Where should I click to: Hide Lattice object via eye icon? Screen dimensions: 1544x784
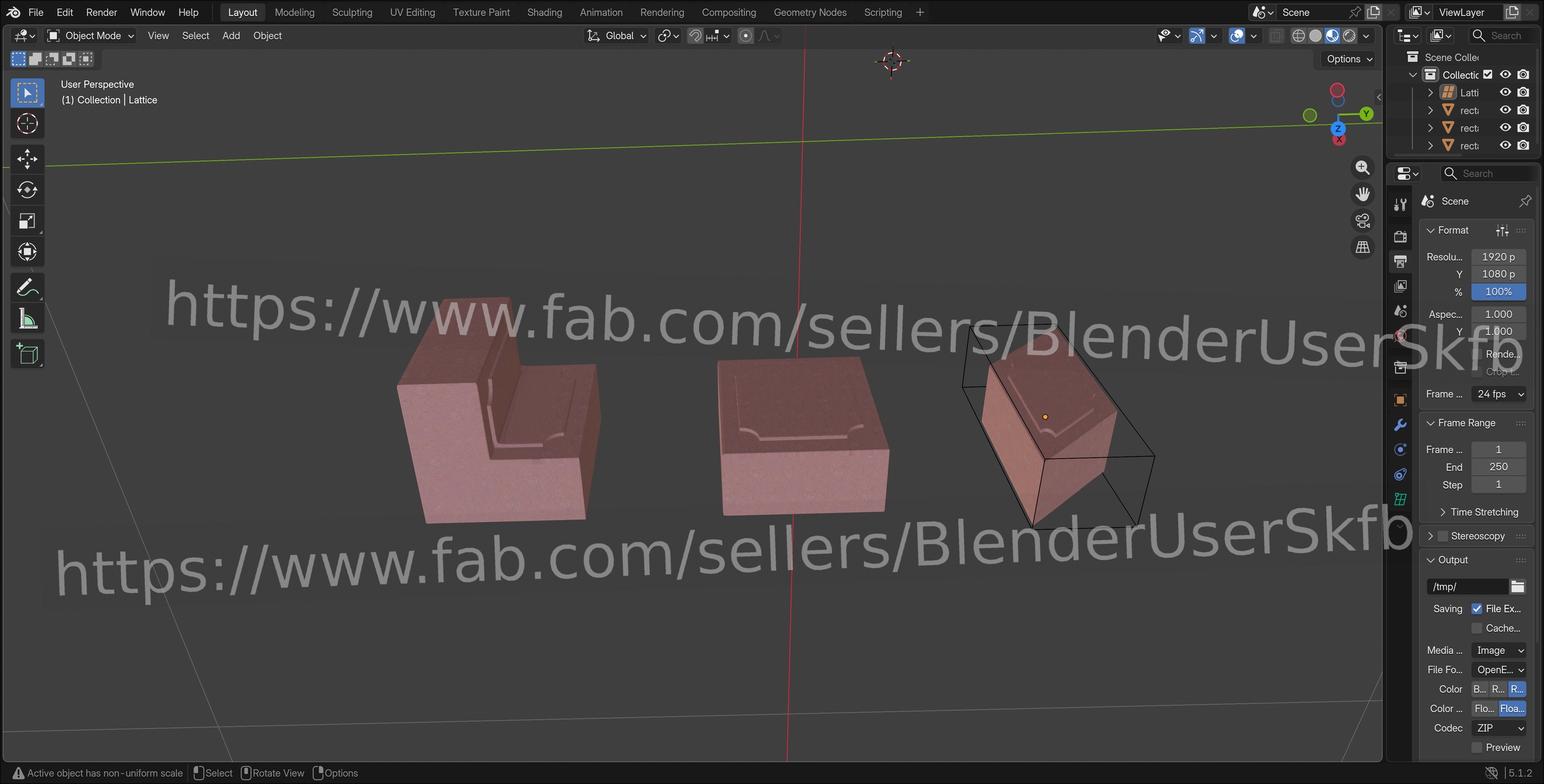pyautogui.click(x=1505, y=92)
